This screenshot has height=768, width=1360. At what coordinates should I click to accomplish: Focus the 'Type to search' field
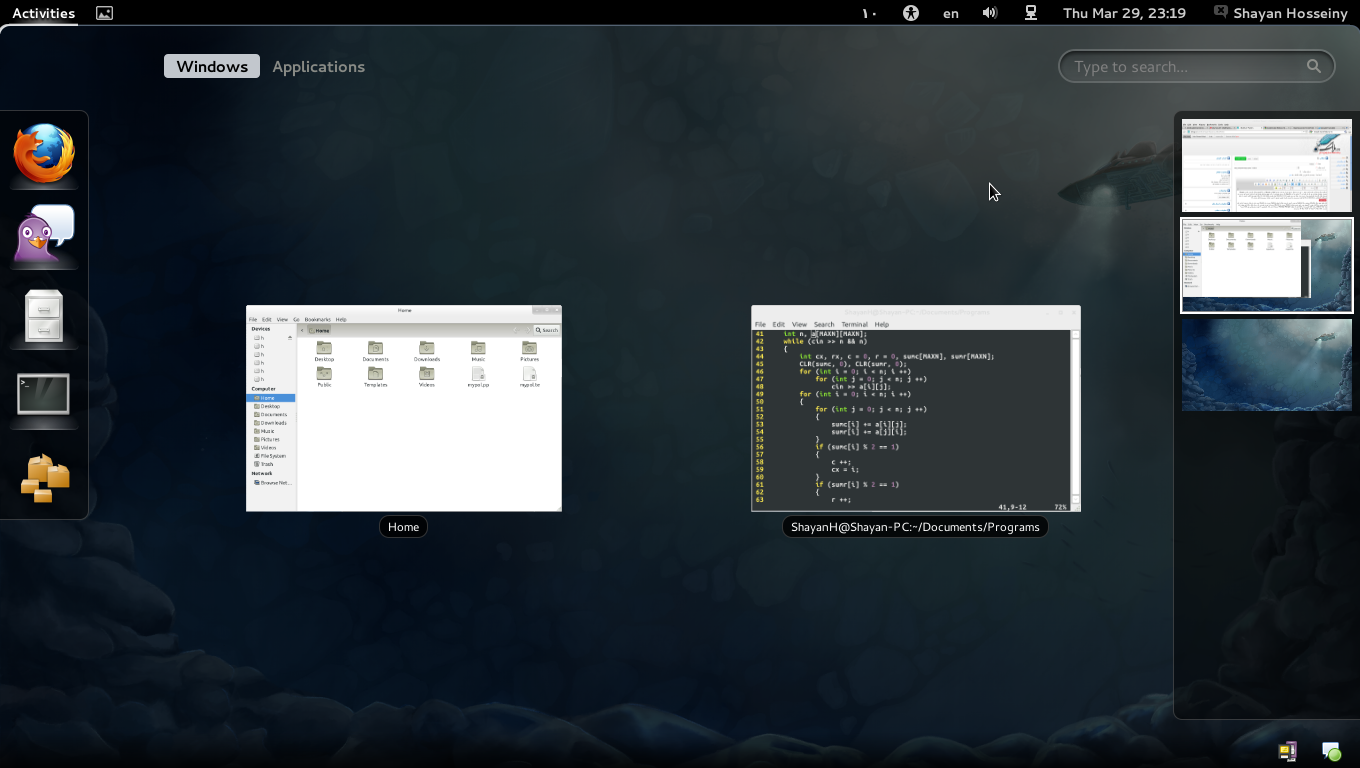pyautogui.click(x=1186, y=67)
